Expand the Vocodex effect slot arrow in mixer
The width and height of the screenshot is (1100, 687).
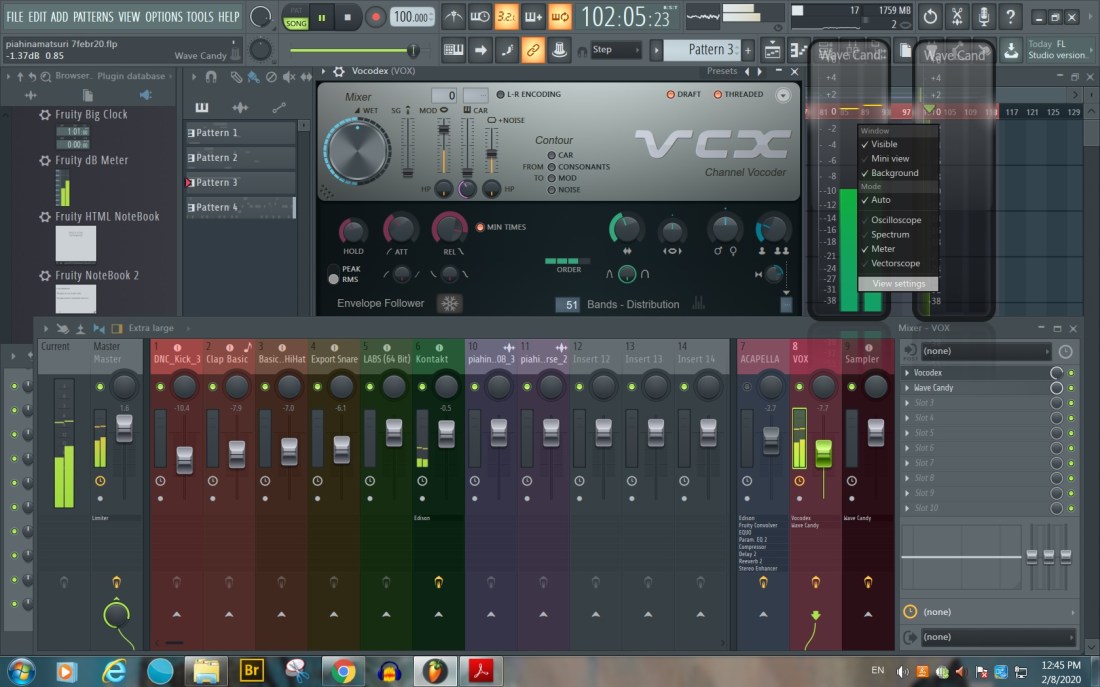coord(907,373)
